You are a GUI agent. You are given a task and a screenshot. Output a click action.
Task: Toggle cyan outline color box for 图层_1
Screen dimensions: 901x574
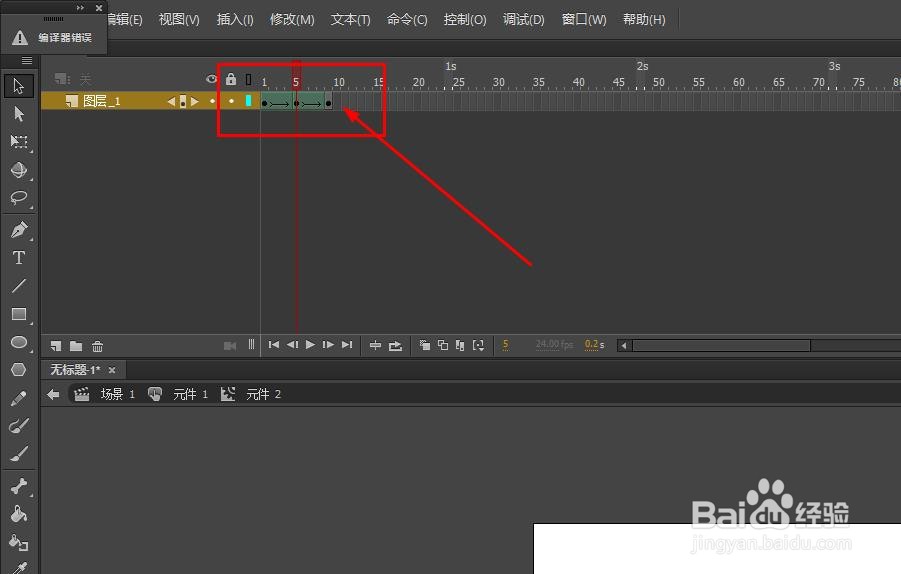tap(248, 101)
